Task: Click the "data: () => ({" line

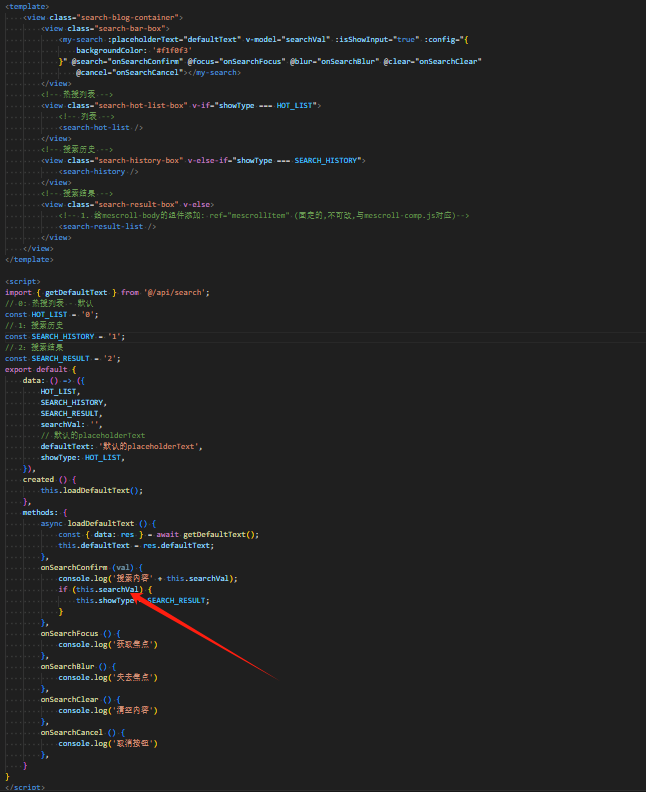Action: [54, 381]
